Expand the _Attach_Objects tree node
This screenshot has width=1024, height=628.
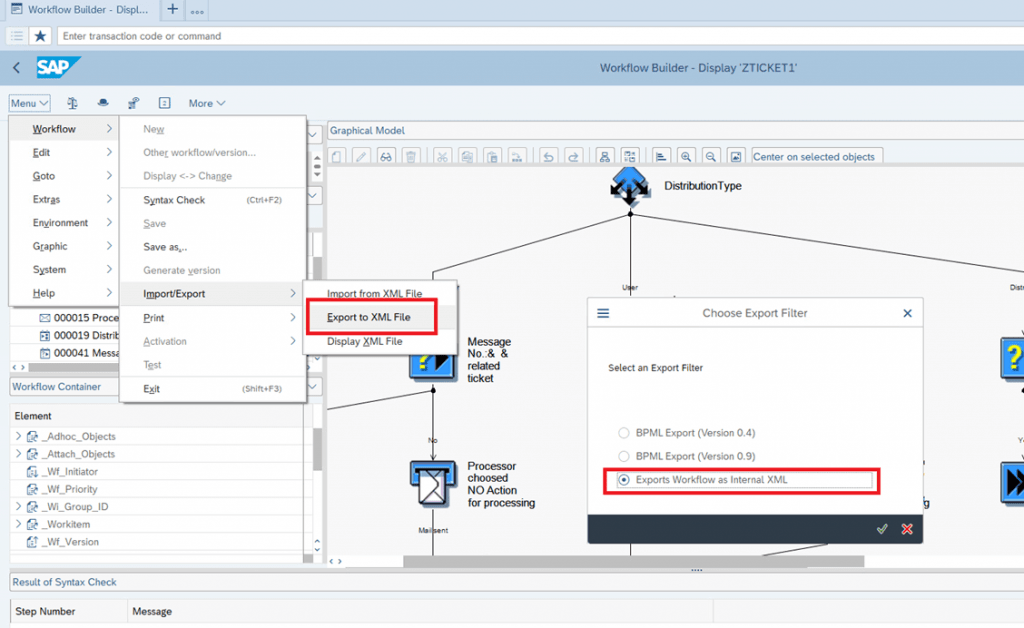pyautogui.click(x=18, y=454)
